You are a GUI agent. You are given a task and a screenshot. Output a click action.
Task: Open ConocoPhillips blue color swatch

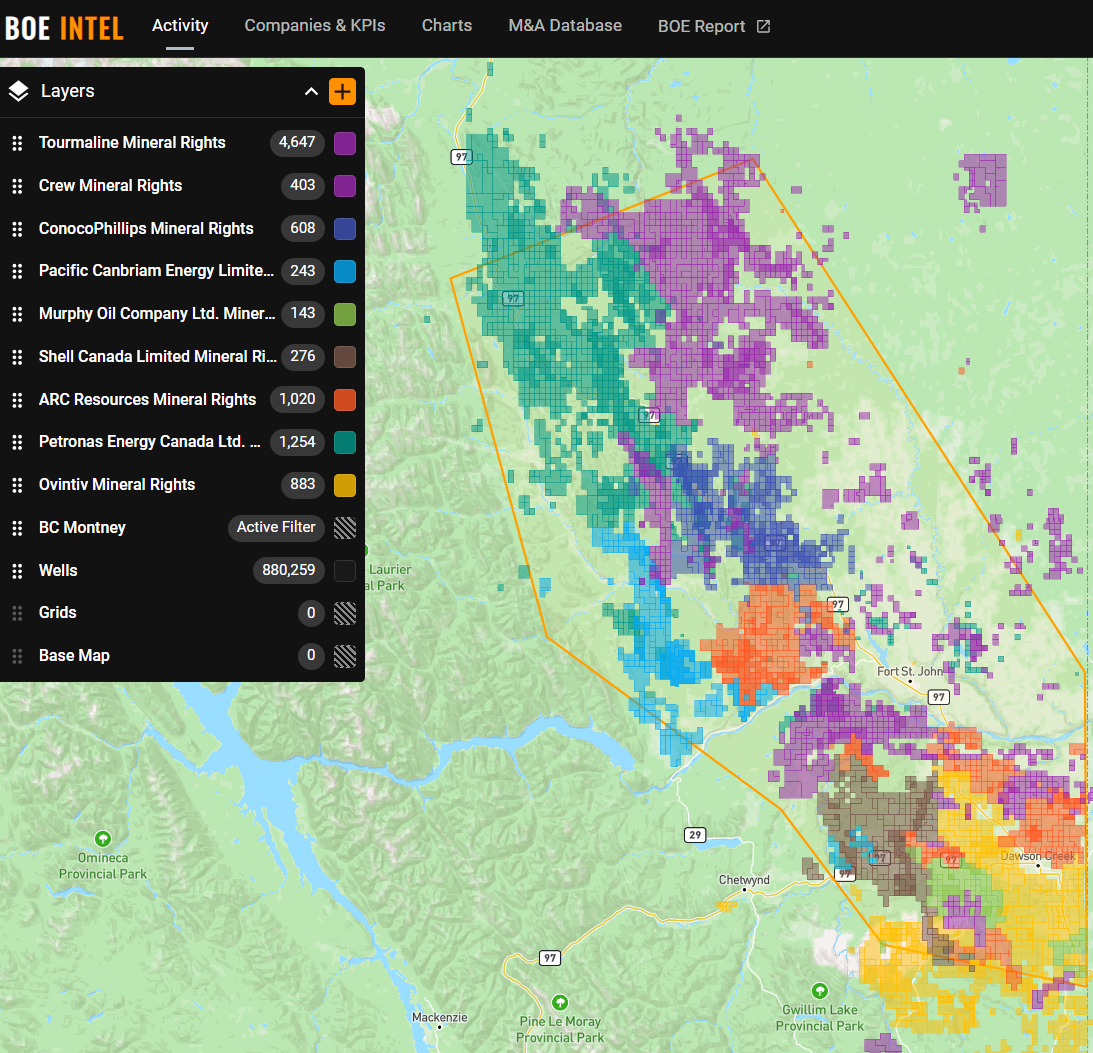[x=345, y=229]
